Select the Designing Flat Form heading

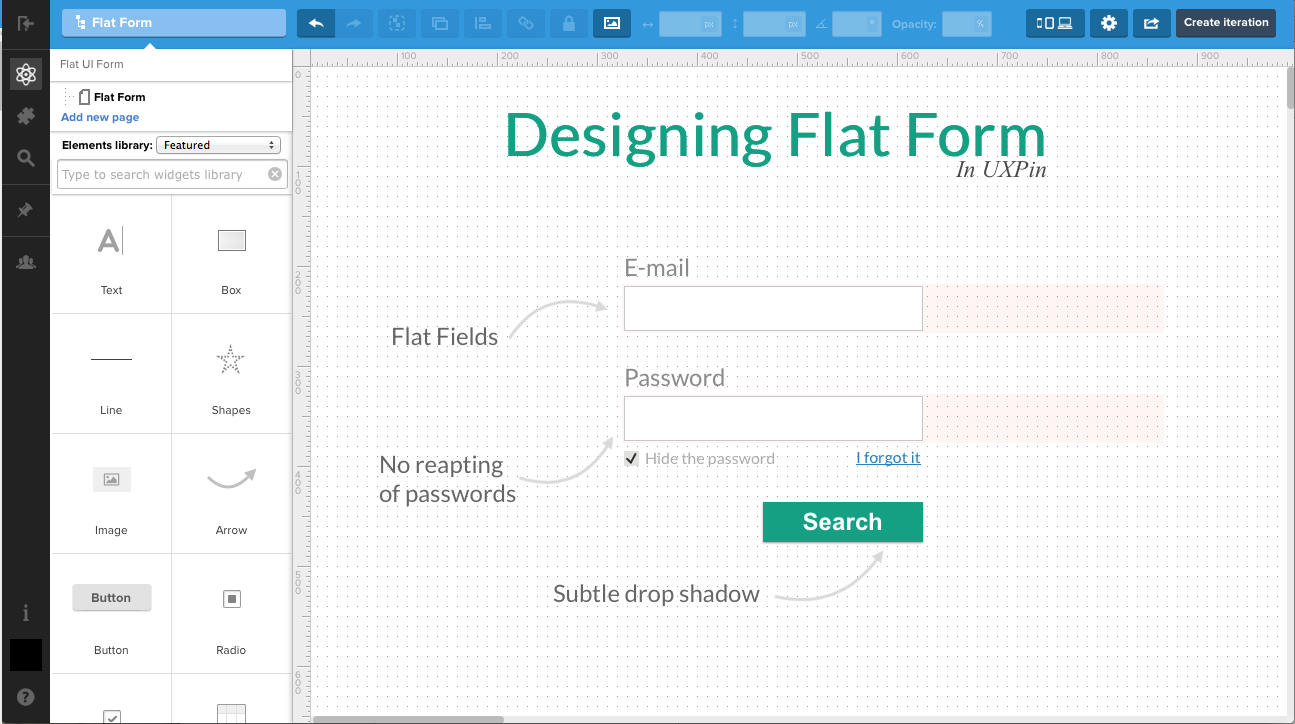pos(775,135)
